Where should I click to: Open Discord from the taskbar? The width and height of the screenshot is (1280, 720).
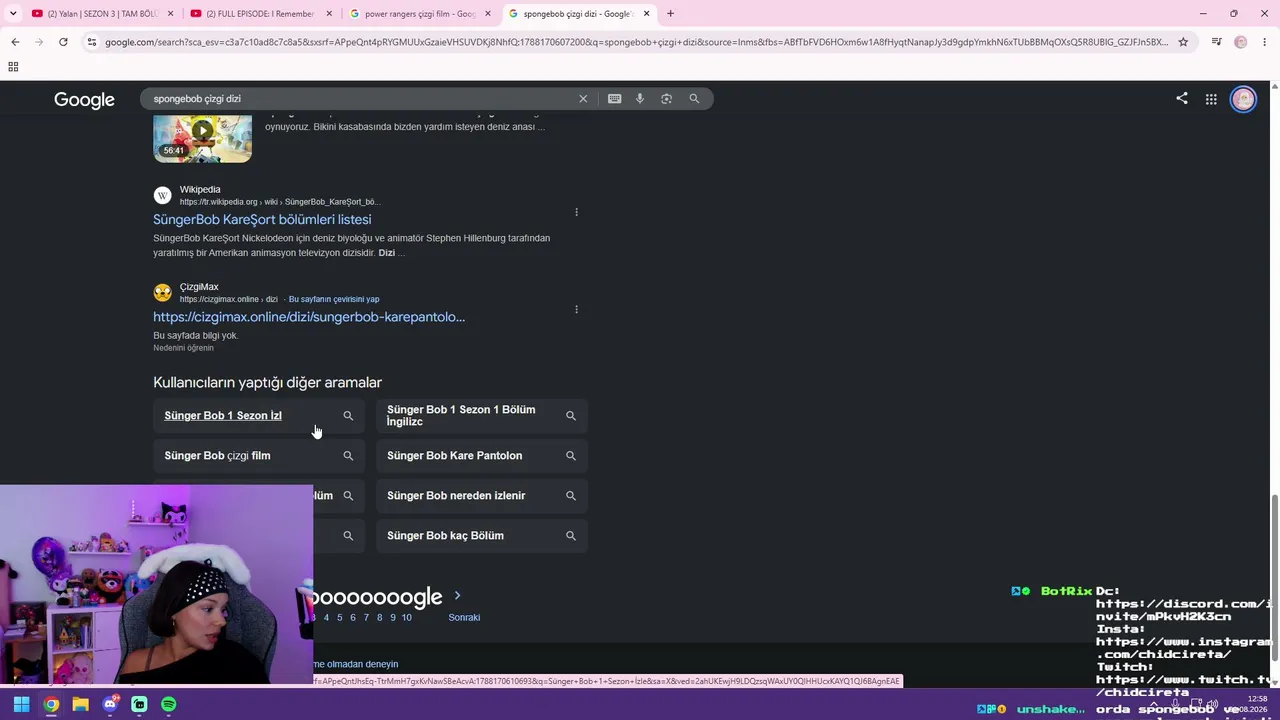pyautogui.click(x=110, y=705)
